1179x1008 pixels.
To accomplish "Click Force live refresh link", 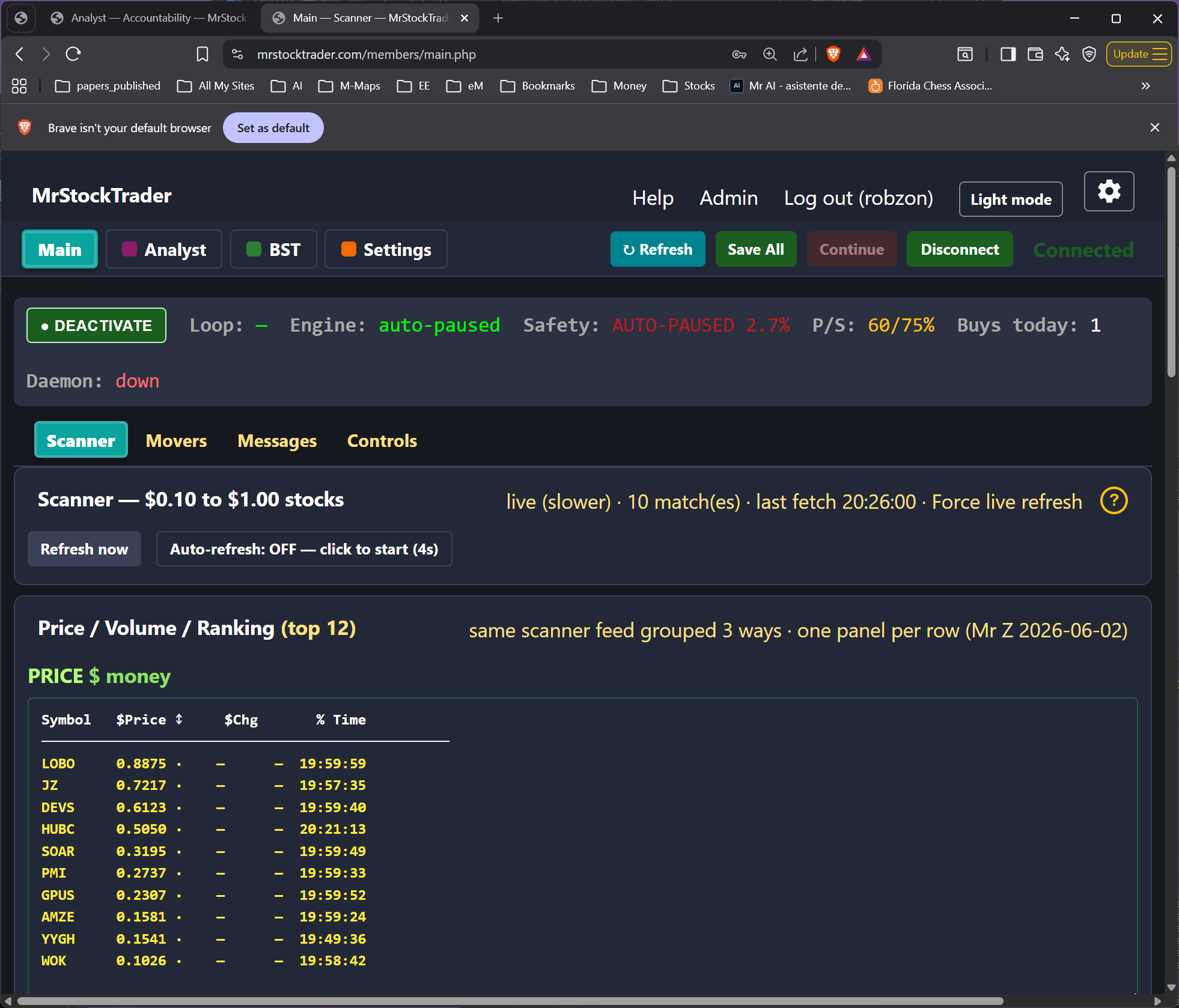I will click(1007, 502).
